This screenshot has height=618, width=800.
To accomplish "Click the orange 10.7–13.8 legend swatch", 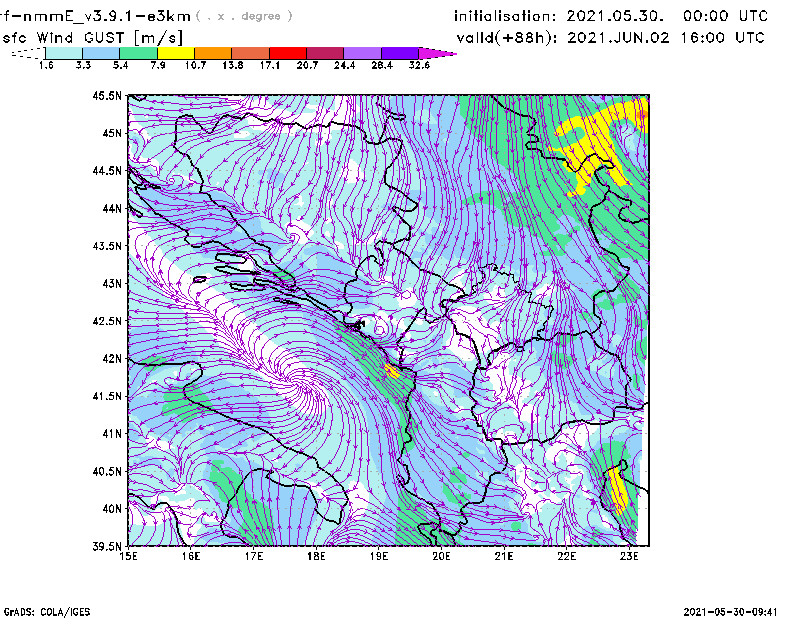I will click(213, 53).
